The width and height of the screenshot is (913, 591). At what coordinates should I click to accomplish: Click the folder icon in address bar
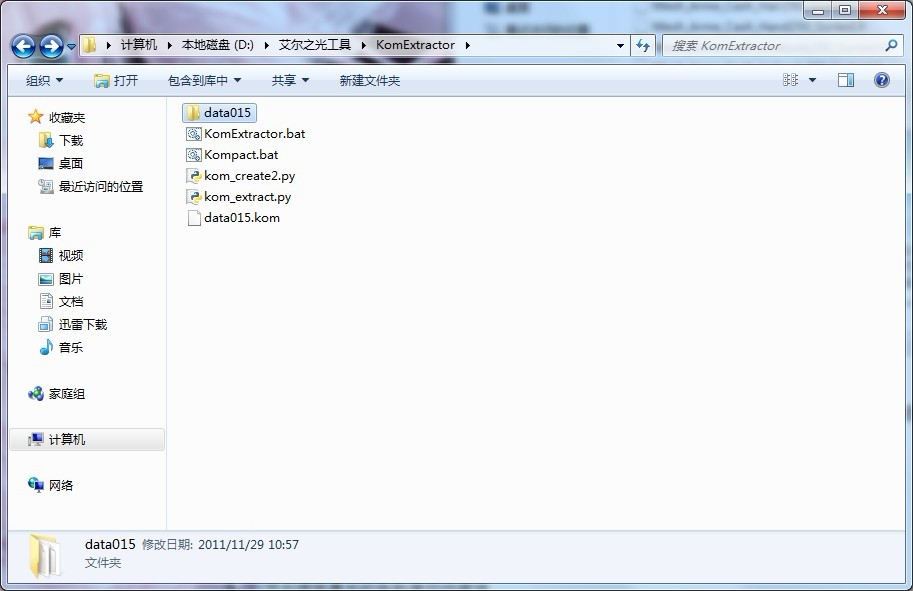coord(90,45)
